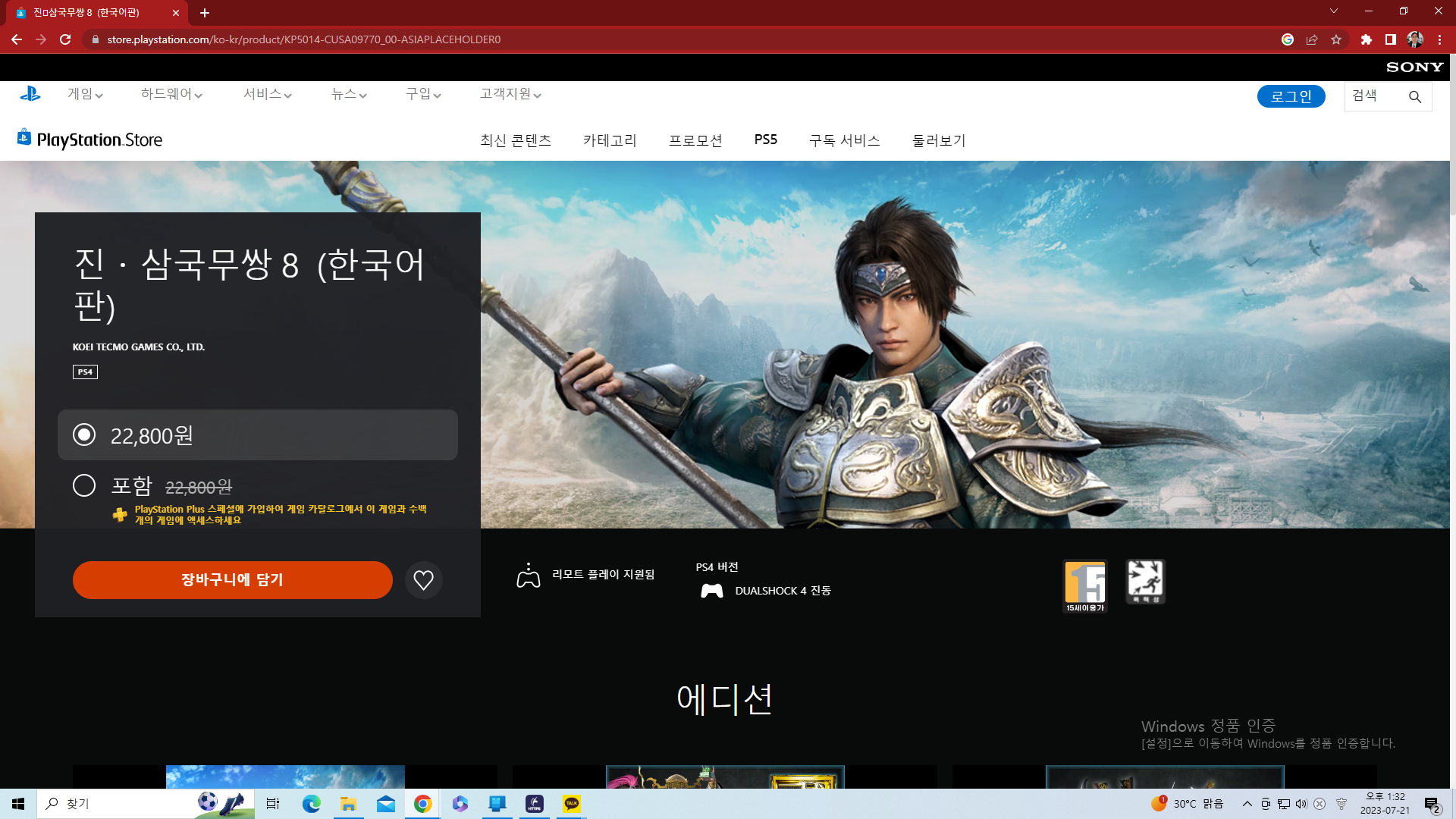Screen dimensions: 1456x819
Task: Reload the page with browser refresh icon
Action: 65,39
